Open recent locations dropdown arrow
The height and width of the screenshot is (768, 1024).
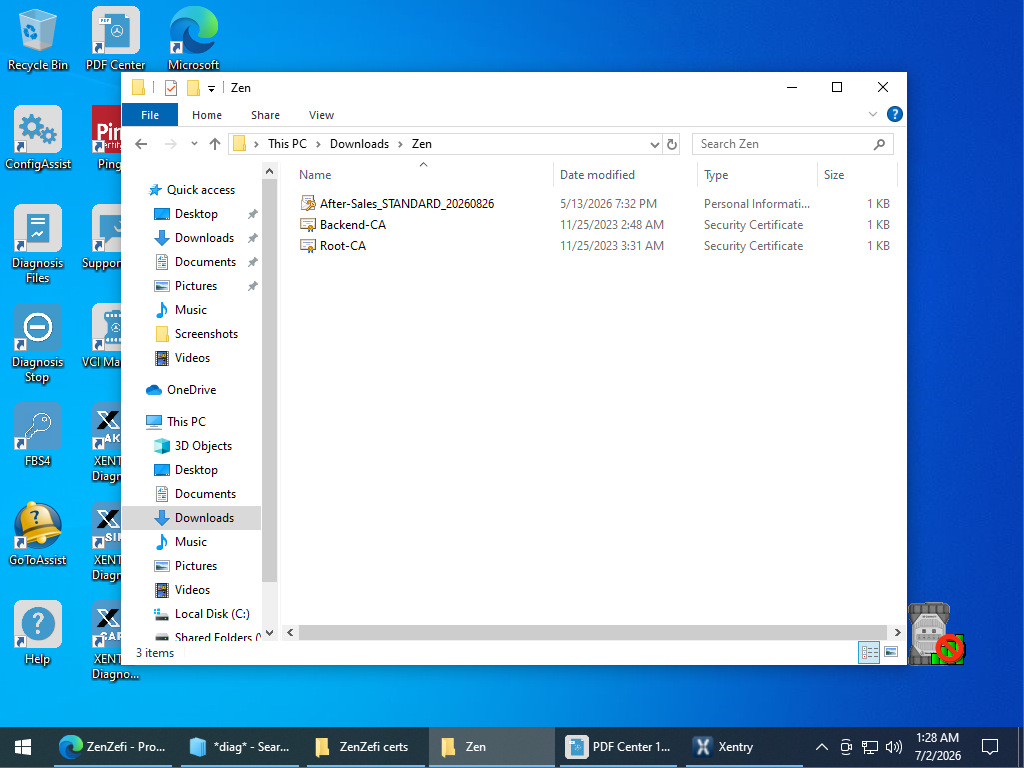(x=194, y=144)
